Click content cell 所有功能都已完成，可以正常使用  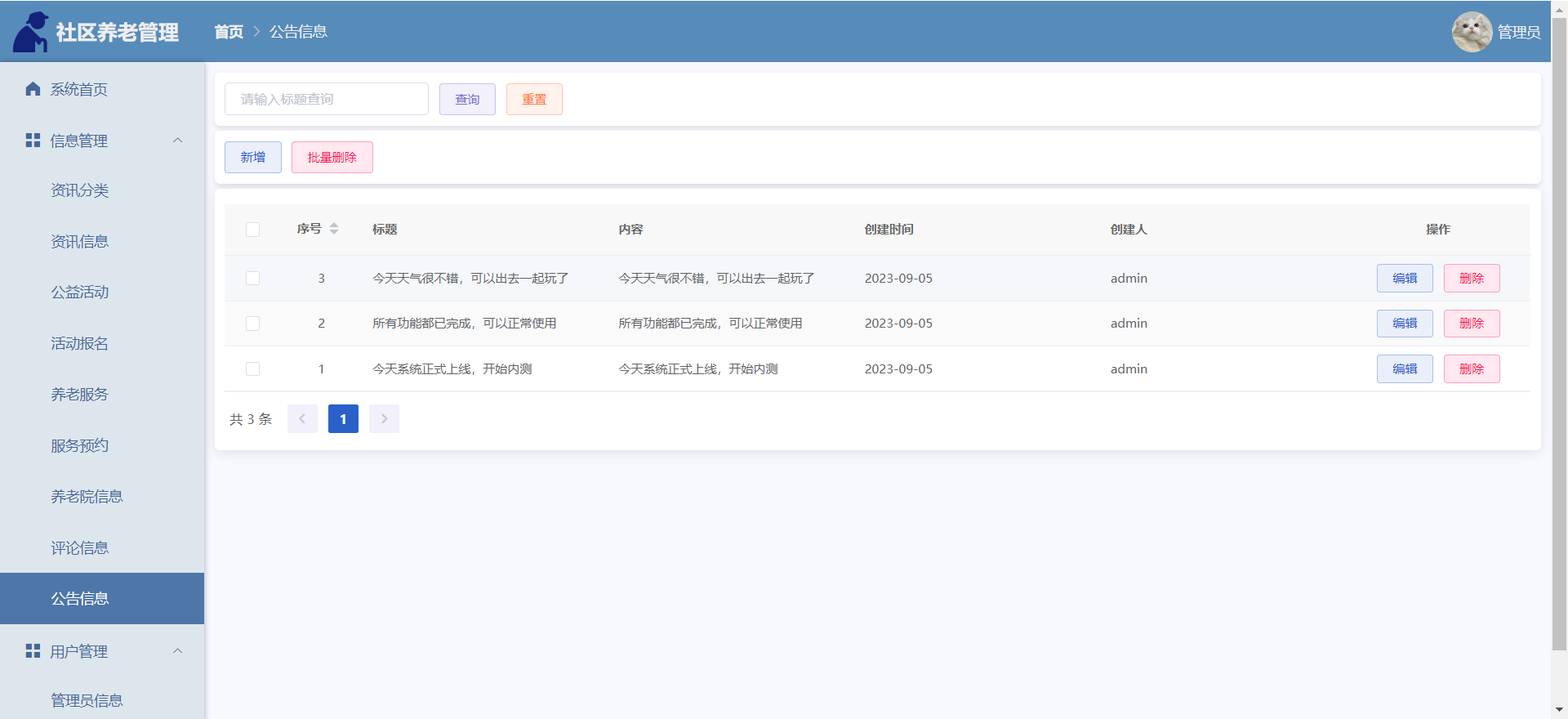tap(710, 324)
